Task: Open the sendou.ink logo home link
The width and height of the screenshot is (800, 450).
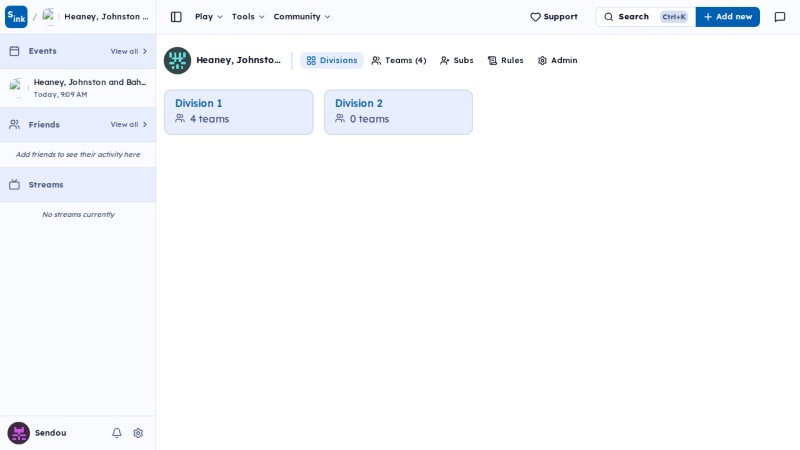Action: coord(16,17)
